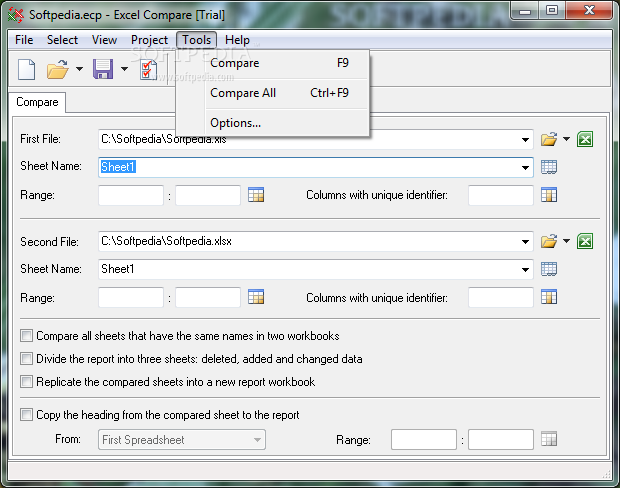Click Second File unique identifier columns field
The image size is (620, 488).
point(501,297)
